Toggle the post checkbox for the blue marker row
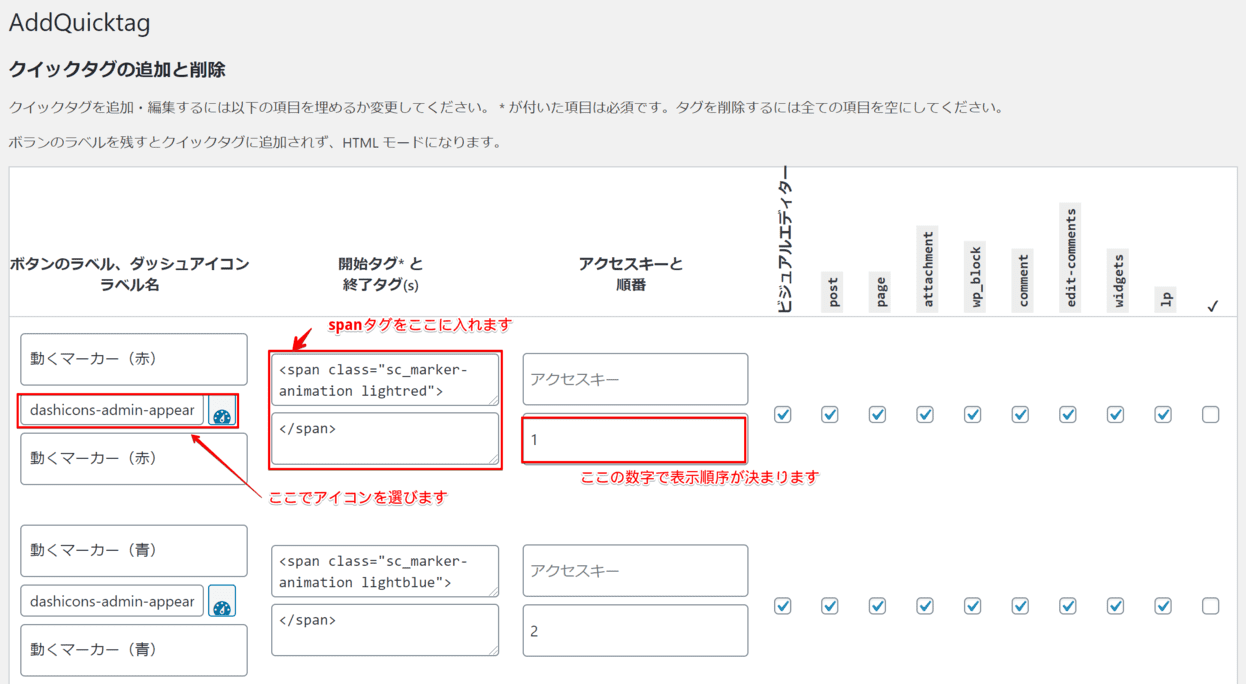The height and width of the screenshot is (684, 1246). point(831,606)
